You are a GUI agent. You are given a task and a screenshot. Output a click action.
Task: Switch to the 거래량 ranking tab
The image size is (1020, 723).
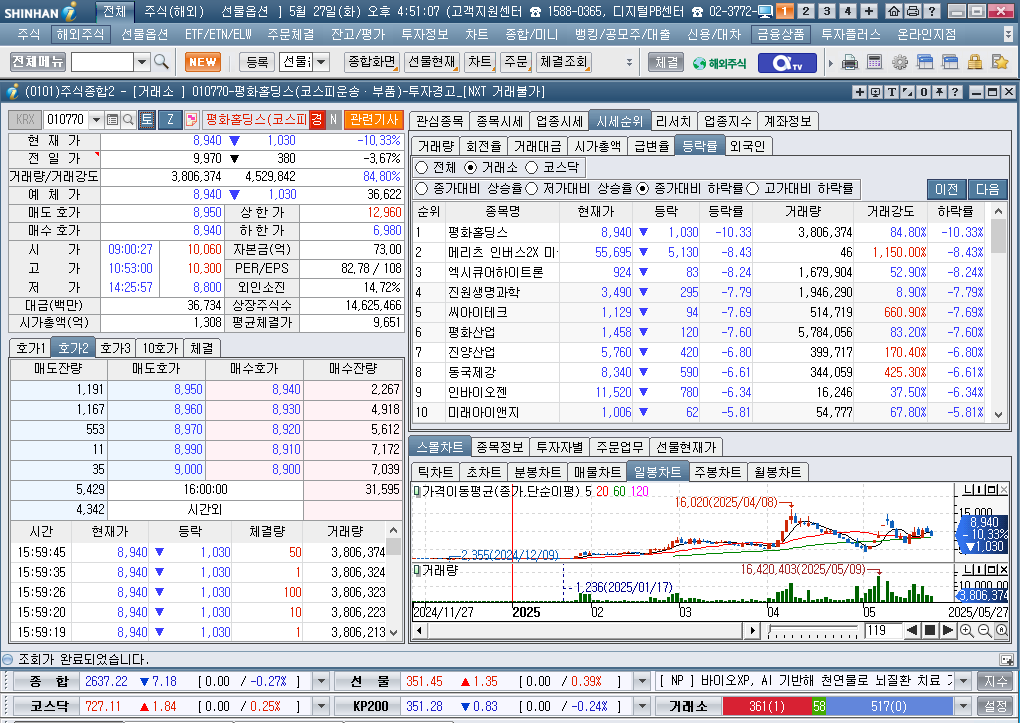pyautogui.click(x=435, y=146)
